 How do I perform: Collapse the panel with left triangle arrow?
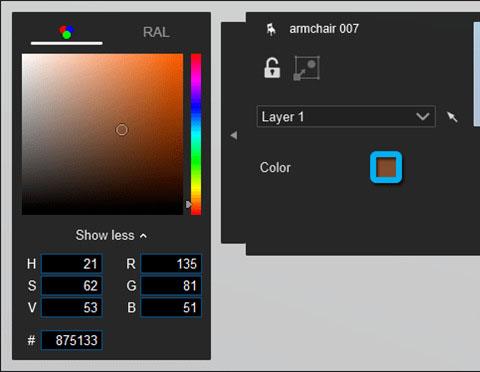click(x=234, y=135)
